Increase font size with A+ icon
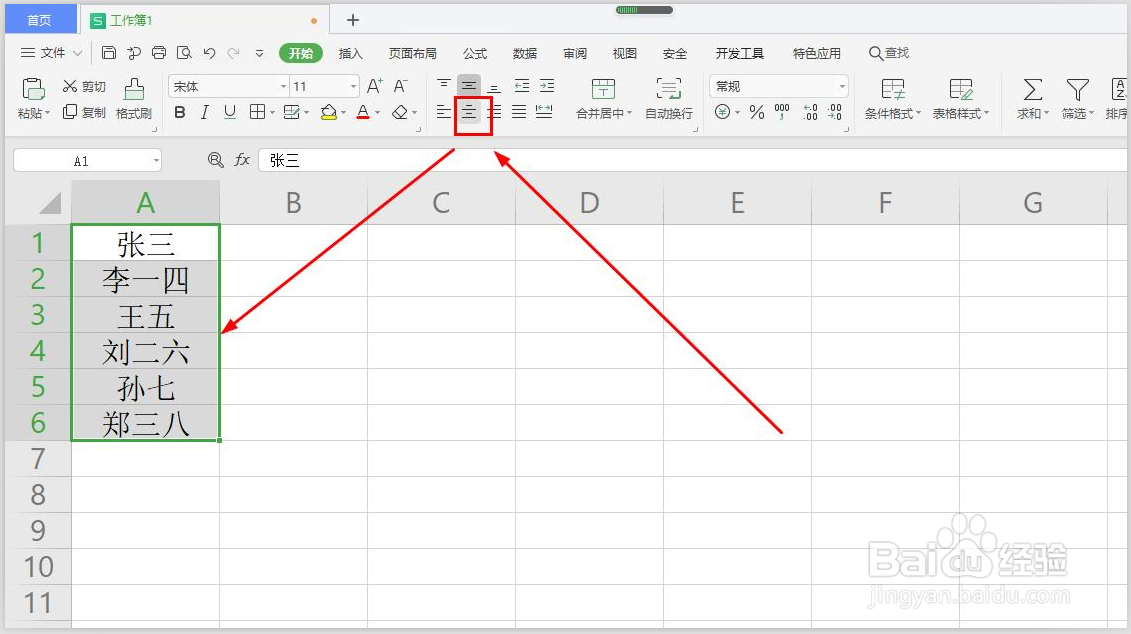1131x634 pixels. [374, 87]
